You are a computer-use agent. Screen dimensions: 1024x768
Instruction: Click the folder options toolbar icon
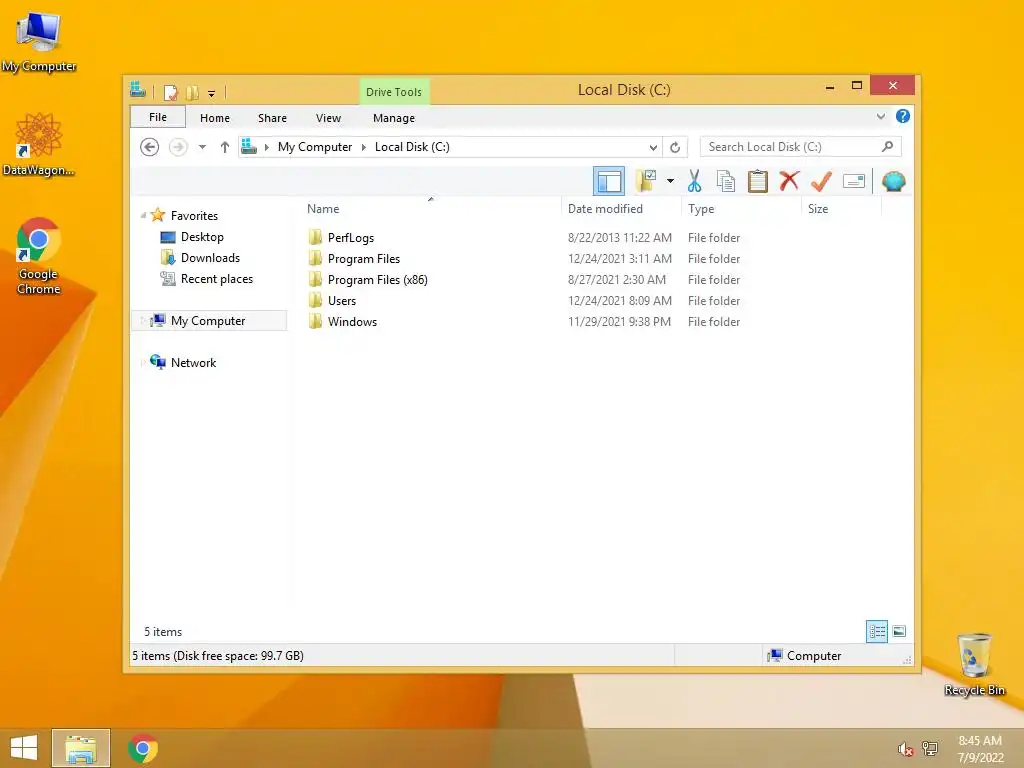tap(646, 181)
